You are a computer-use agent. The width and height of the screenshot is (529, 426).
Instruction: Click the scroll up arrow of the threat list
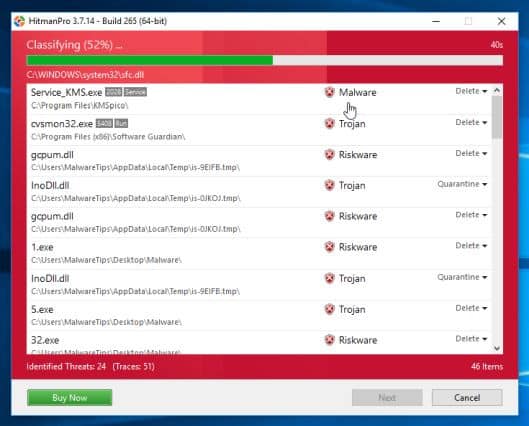pyautogui.click(x=497, y=90)
